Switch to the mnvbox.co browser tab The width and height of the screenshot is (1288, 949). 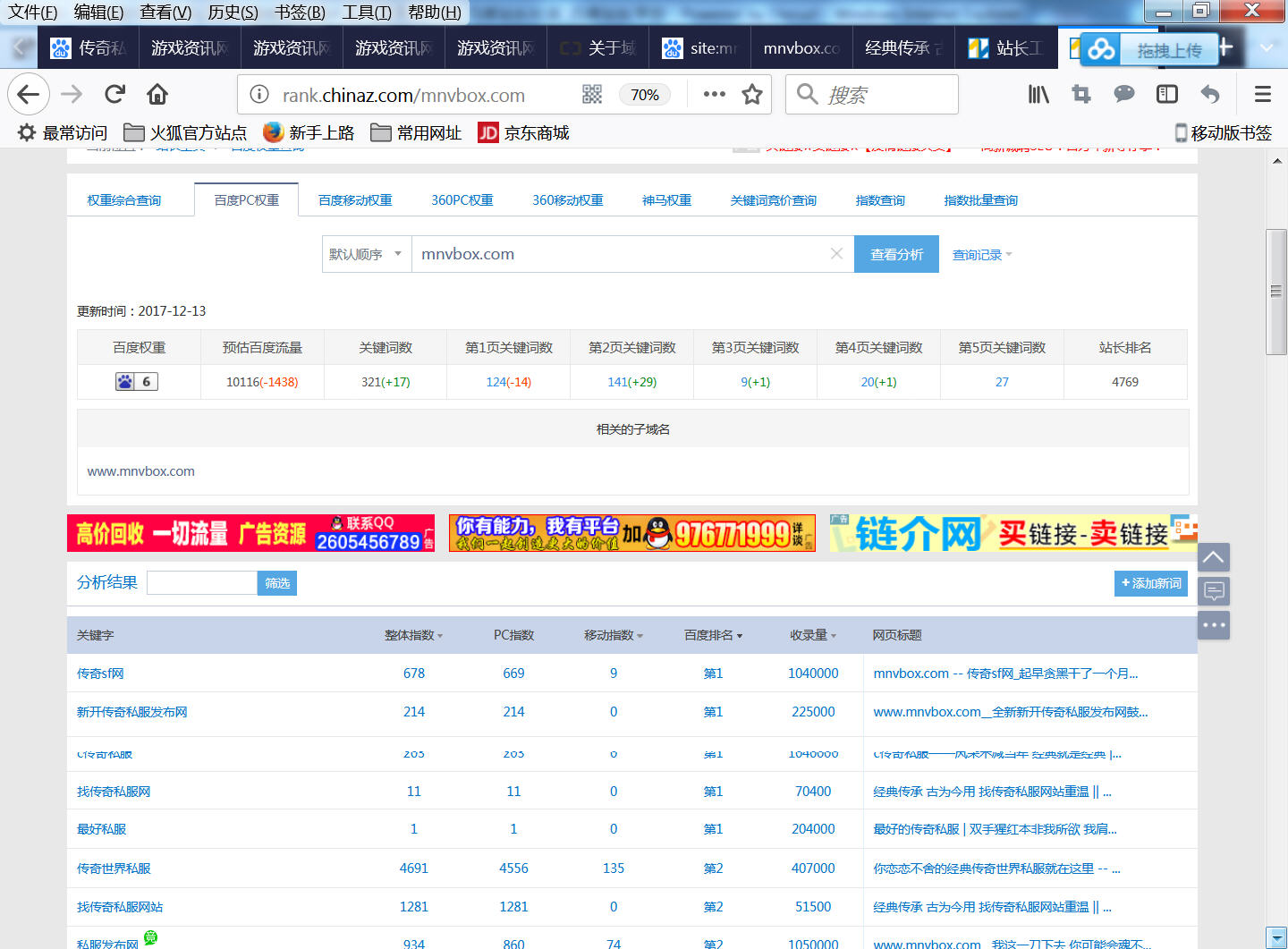click(x=801, y=47)
